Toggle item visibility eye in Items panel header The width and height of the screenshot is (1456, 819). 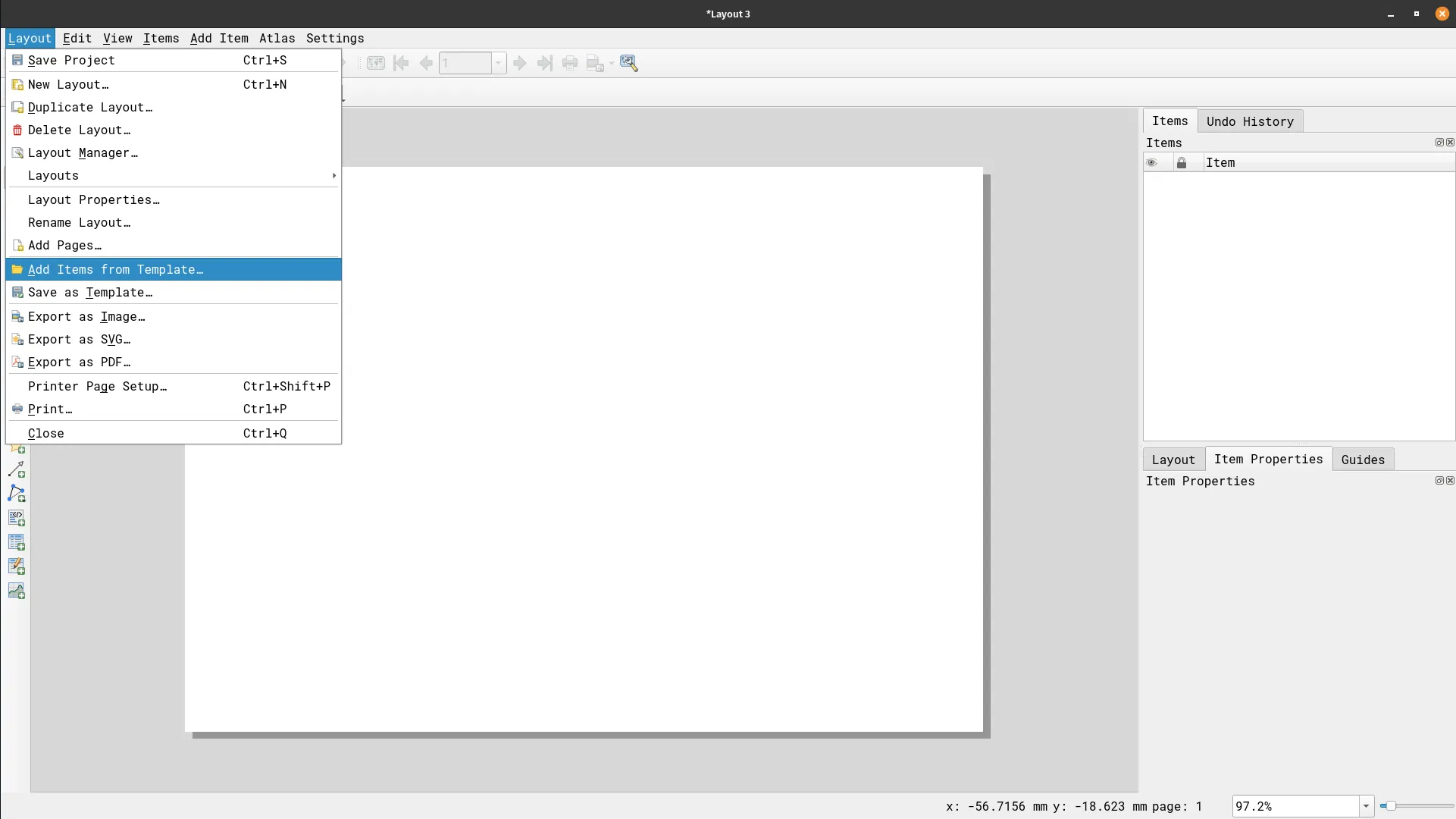point(1153,162)
